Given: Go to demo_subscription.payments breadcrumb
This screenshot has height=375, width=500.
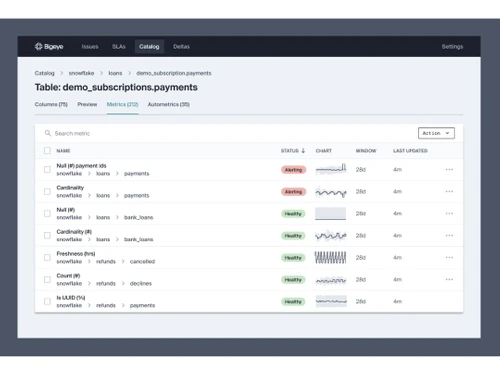Looking at the screenshot, I should coord(174,73).
